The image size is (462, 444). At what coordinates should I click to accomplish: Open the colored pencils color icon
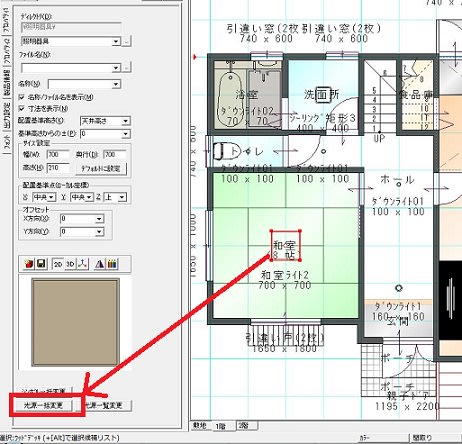click(112, 264)
